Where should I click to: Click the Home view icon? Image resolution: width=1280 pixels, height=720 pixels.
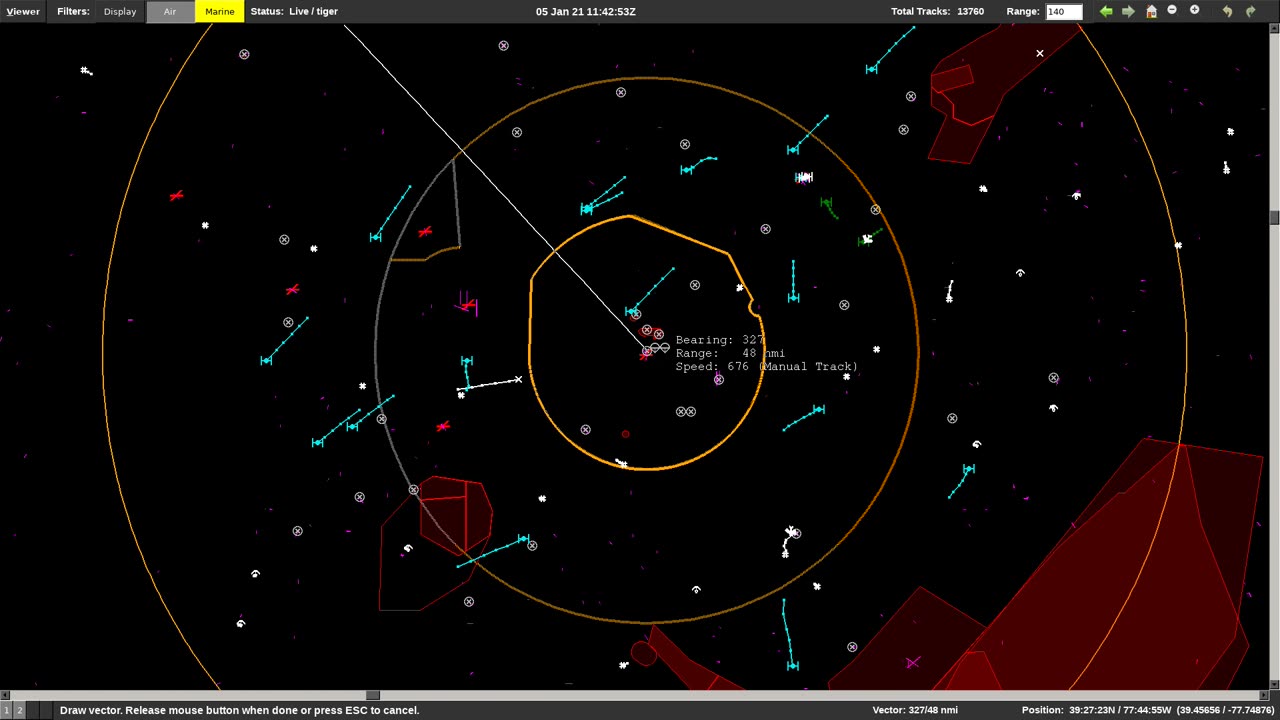[1151, 11]
